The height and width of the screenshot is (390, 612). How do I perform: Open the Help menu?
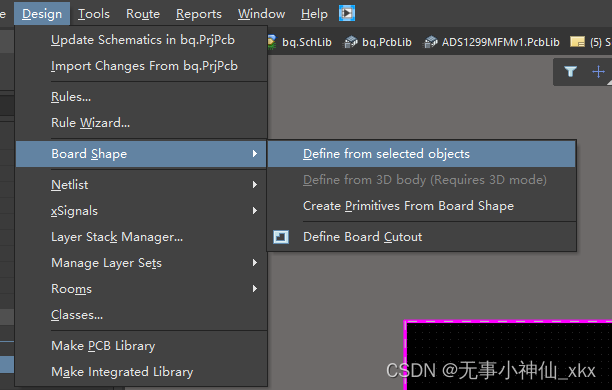pyautogui.click(x=314, y=14)
